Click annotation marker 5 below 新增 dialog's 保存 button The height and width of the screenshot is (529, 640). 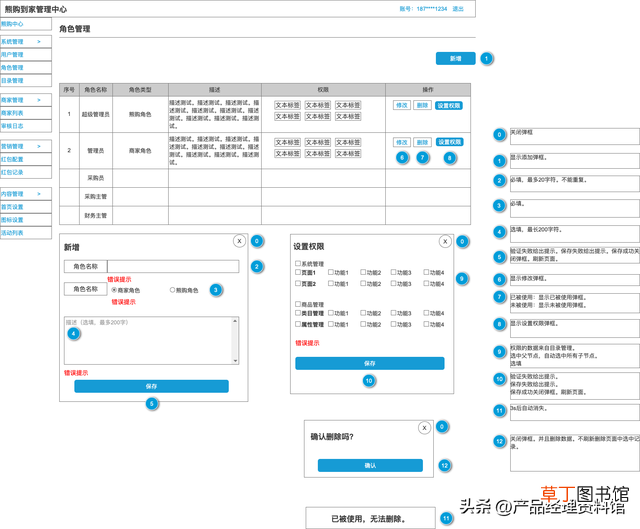(152, 404)
